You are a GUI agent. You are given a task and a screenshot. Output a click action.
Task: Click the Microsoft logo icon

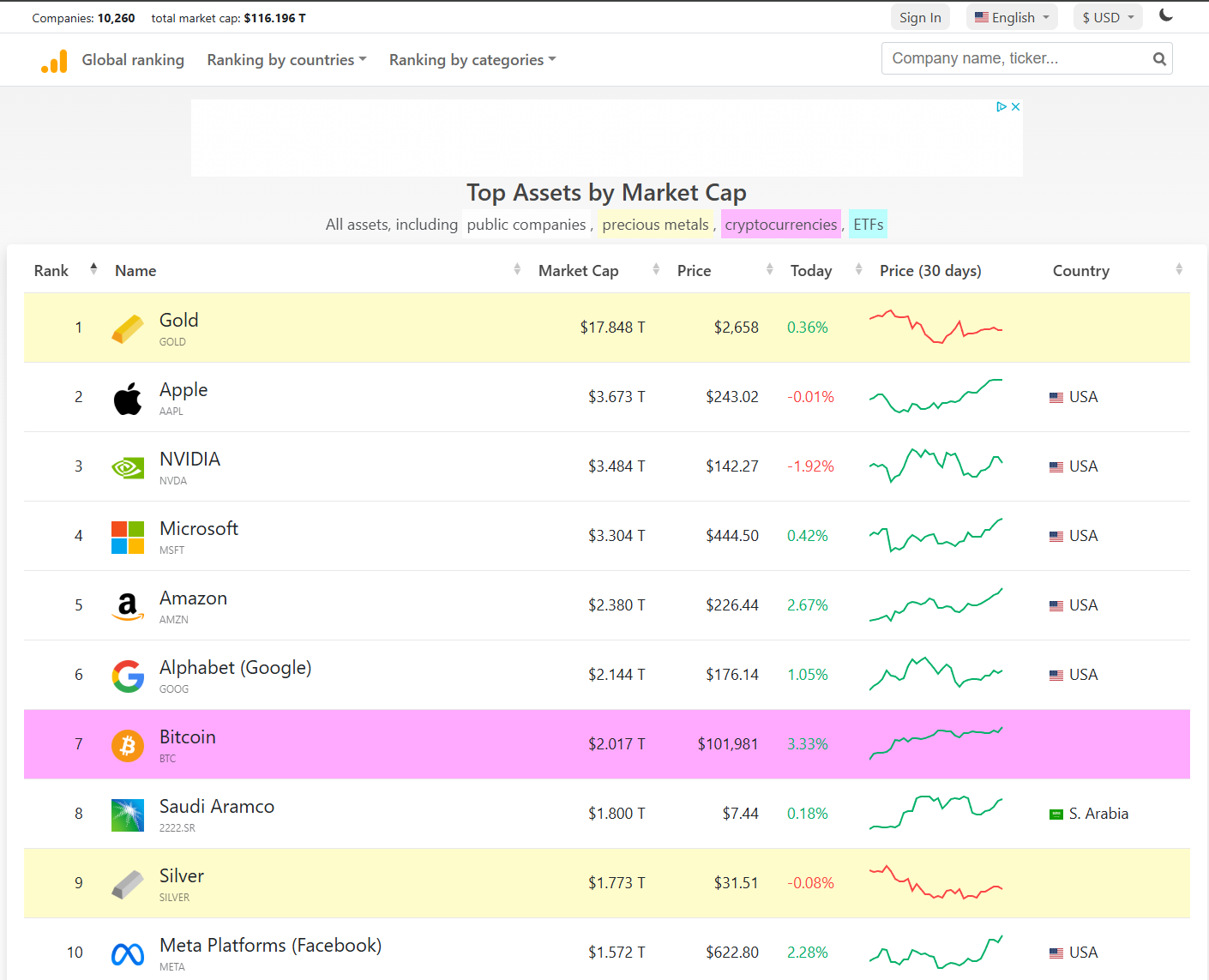click(x=128, y=538)
